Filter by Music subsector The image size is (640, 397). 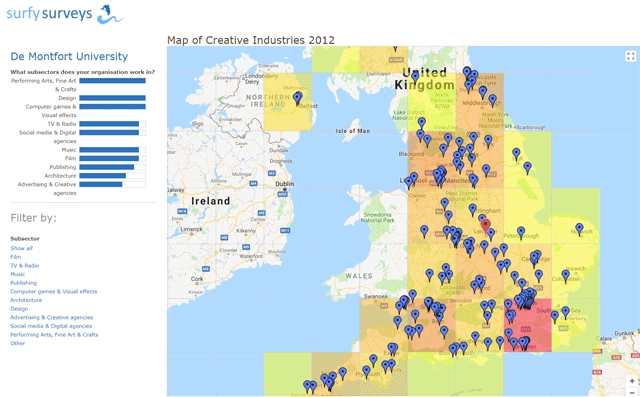coord(18,274)
